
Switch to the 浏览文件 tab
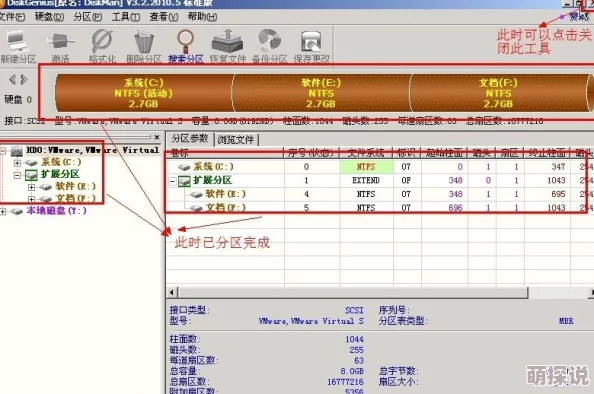(x=236, y=140)
